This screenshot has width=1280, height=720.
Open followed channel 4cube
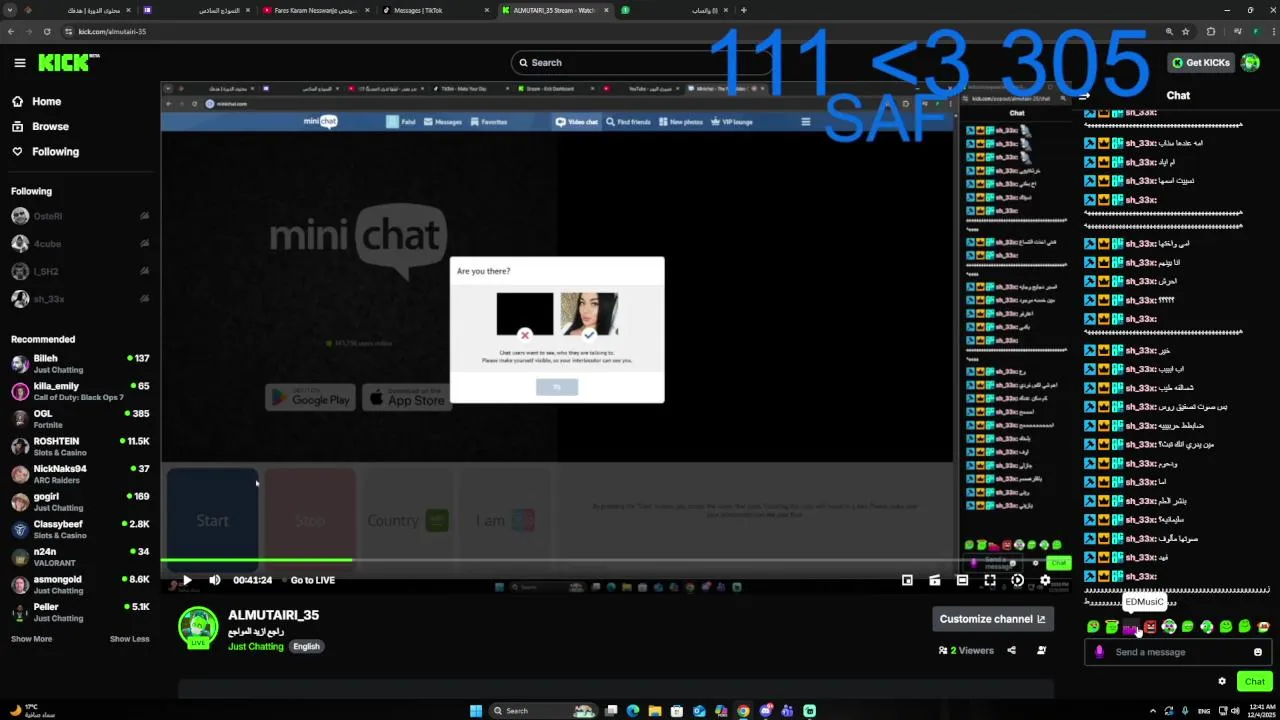tap(80, 244)
